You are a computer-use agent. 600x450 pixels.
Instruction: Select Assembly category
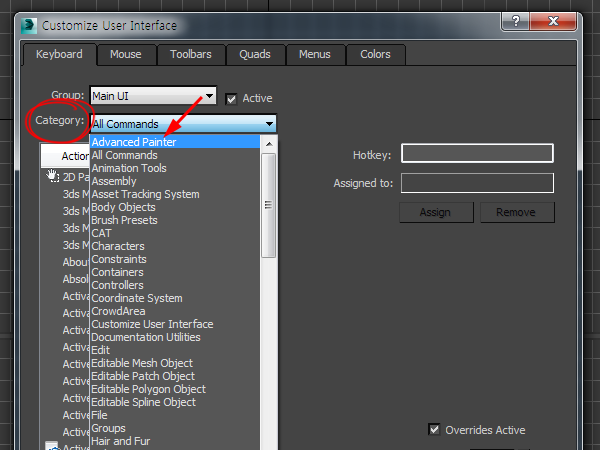coord(175,181)
